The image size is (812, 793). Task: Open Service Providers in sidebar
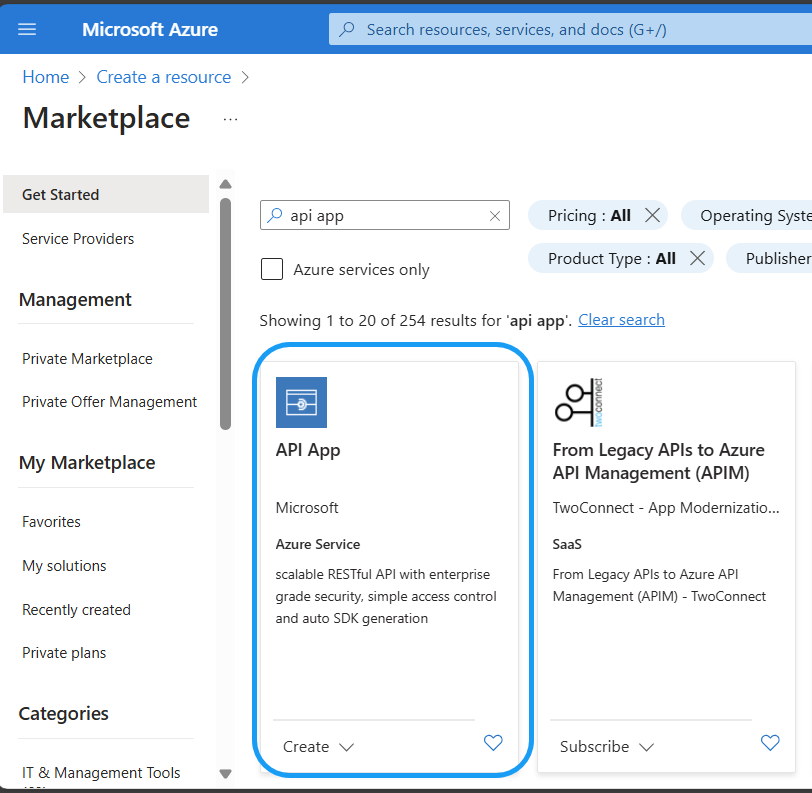click(x=78, y=239)
